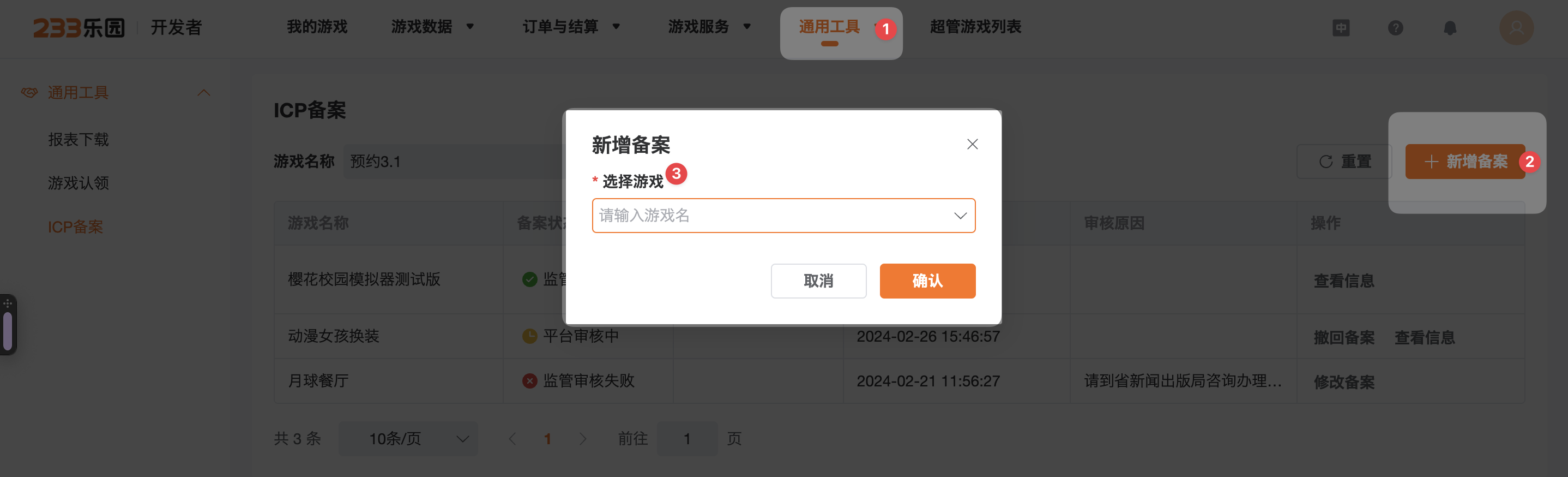The height and width of the screenshot is (477, 1568).
Task: Click the user avatar icon
Action: 1516,27
